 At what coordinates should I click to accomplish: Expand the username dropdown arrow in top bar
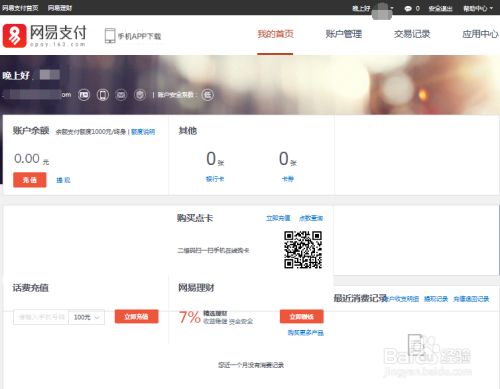(x=392, y=8)
